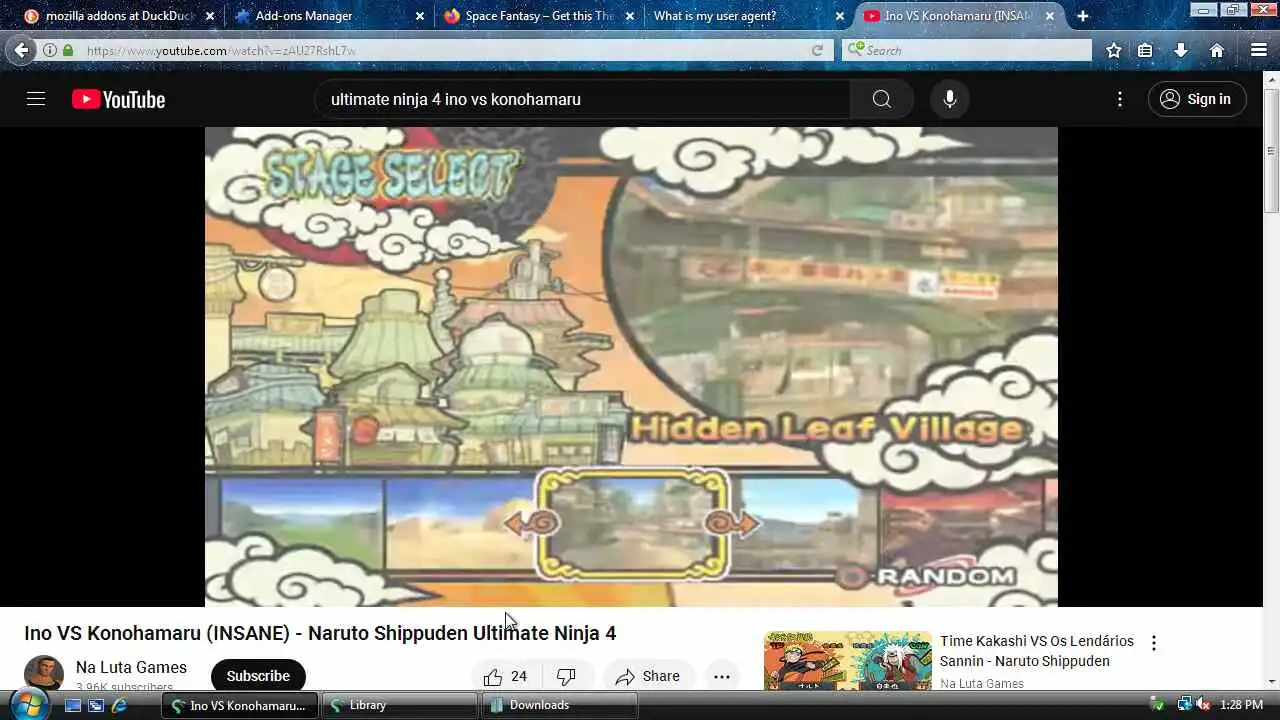Like the video with thumbs up
The width and height of the screenshot is (1280, 720).
[x=505, y=676]
